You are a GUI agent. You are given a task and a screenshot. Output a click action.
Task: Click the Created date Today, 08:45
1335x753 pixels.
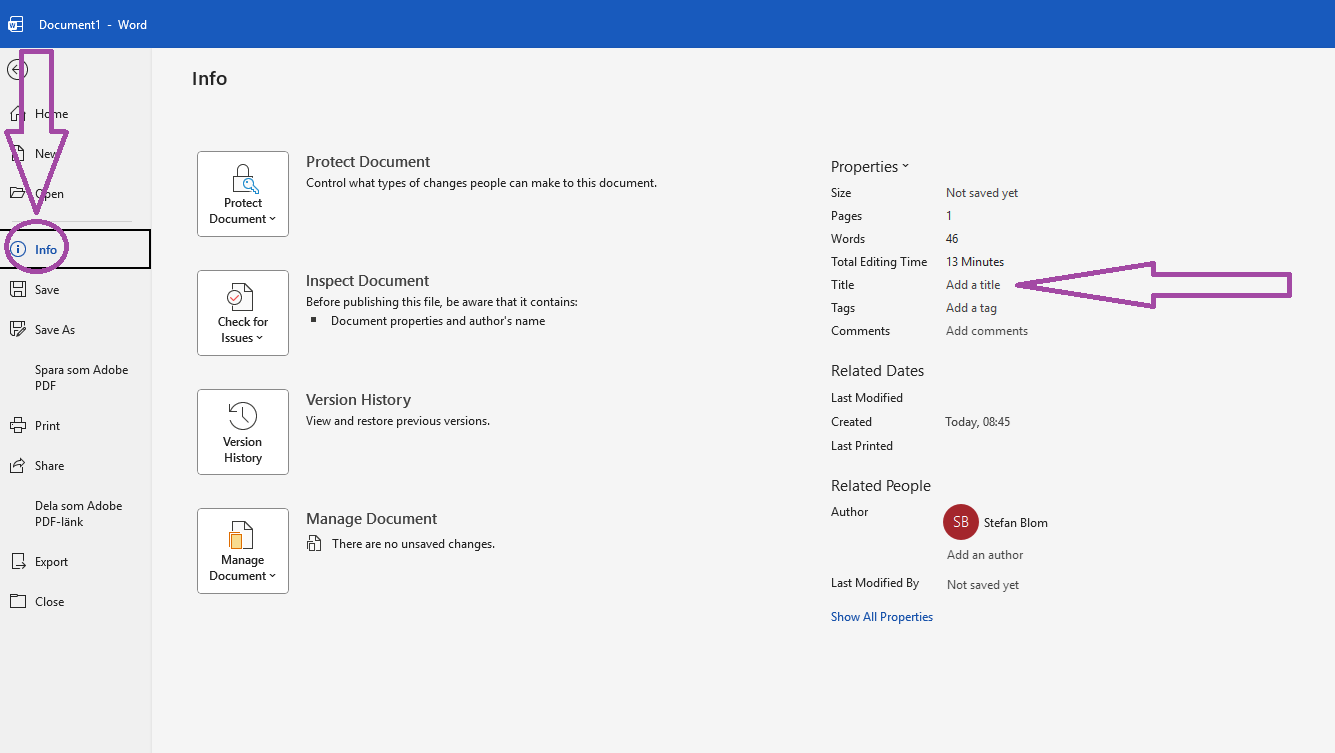coord(978,422)
